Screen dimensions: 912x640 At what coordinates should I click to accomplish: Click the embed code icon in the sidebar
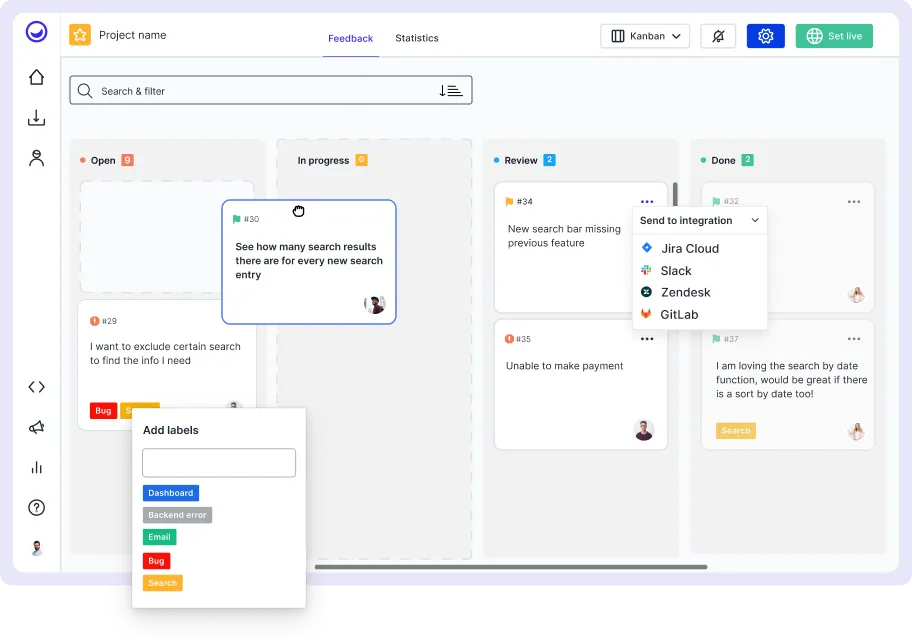coord(36,387)
